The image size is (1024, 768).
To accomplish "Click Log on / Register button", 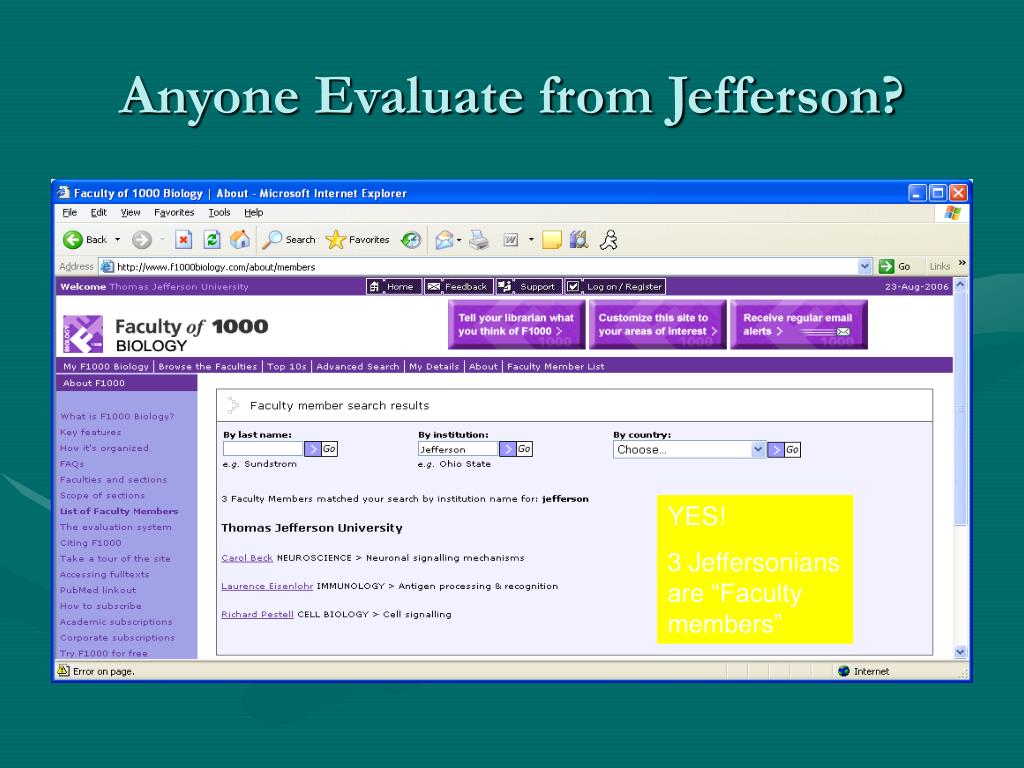I will [615, 287].
